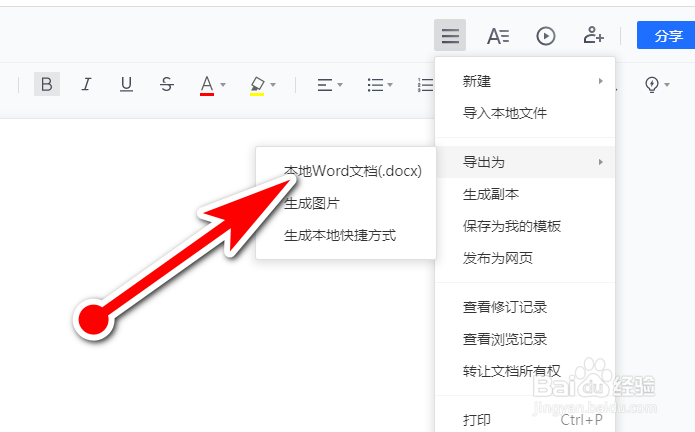
Task: Apply yellow highlight color
Action: click(x=257, y=85)
